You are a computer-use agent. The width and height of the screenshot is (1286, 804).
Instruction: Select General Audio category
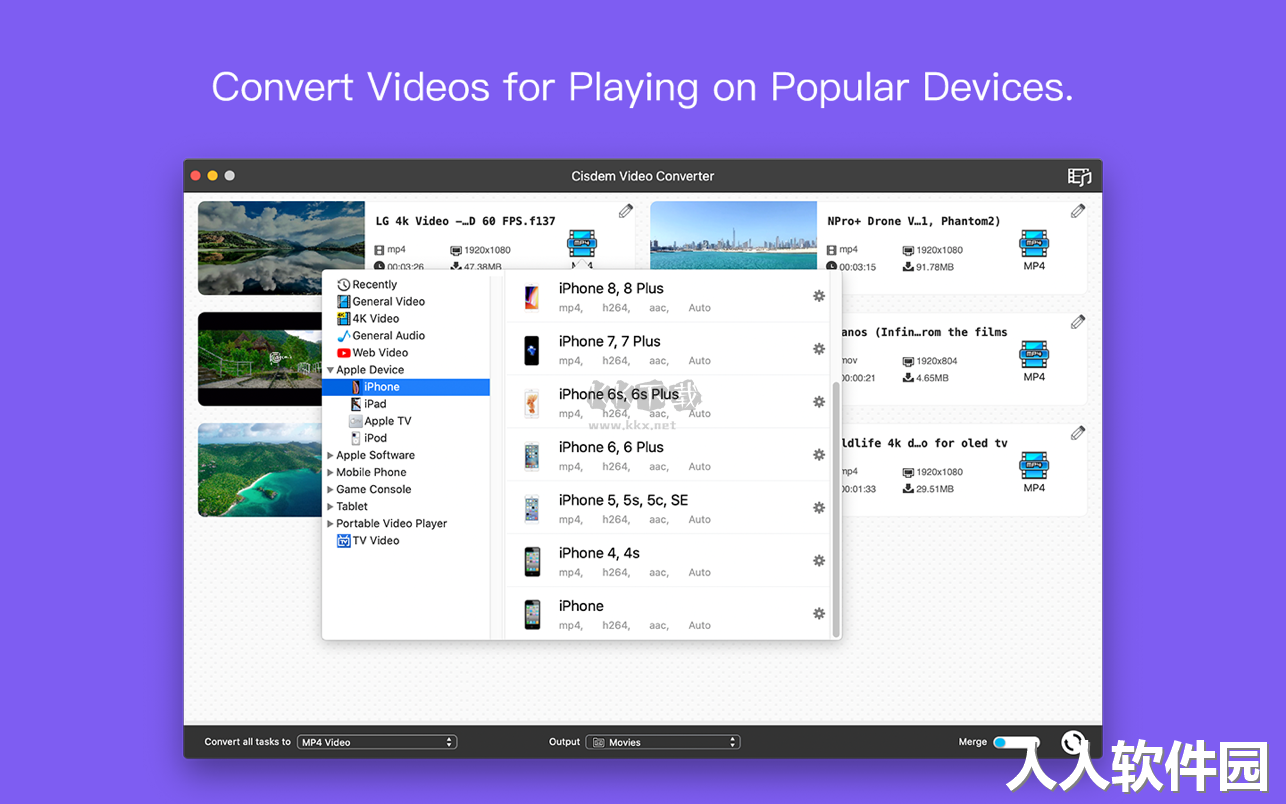pyautogui.click(x=381, y=336)
